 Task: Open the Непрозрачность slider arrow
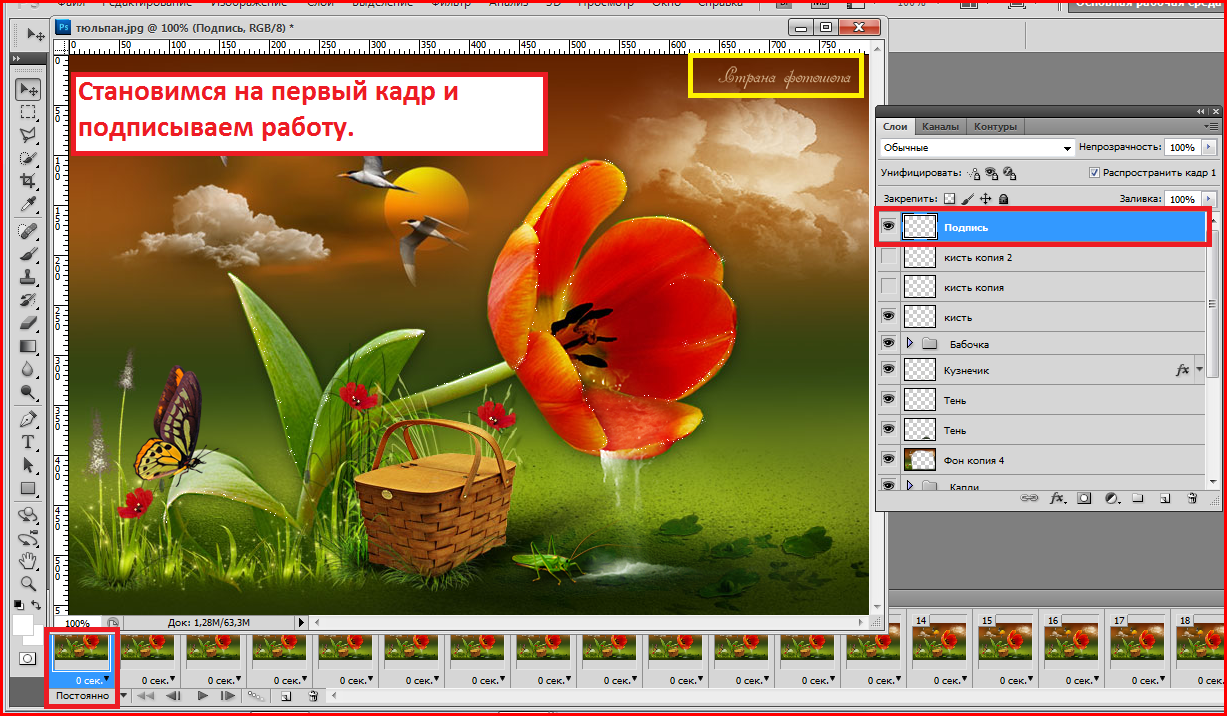(x=1207, y=147)
